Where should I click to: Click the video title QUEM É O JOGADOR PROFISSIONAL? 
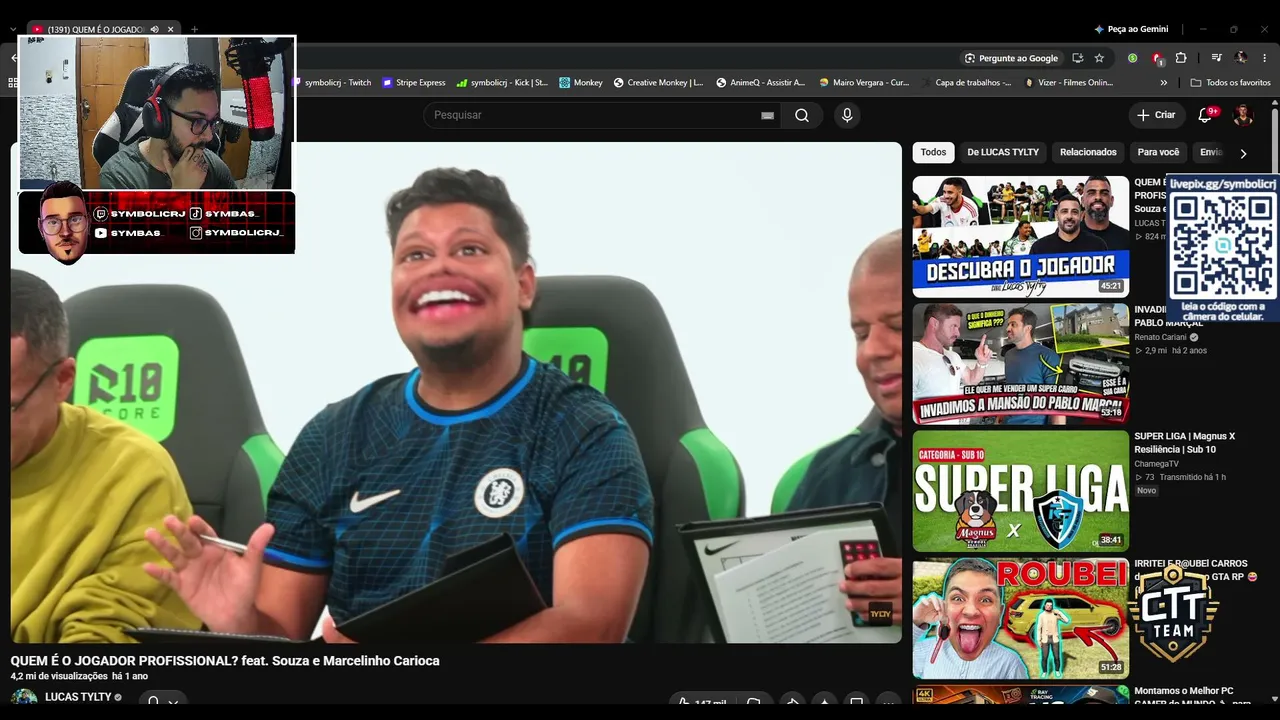225,660
